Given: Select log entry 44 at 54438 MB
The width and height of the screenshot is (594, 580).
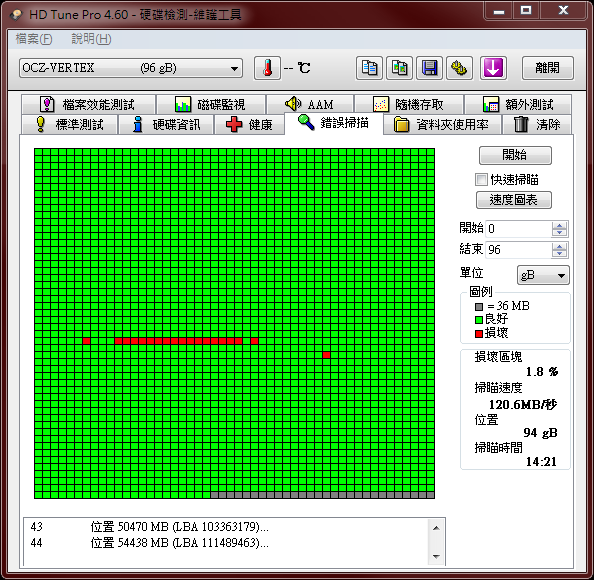Looking at the screenshot, I should click(150, 543).
